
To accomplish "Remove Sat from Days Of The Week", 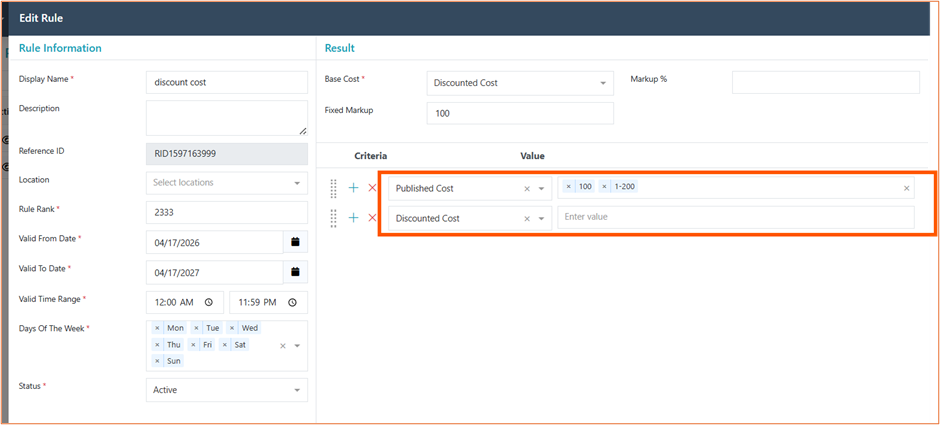I will click(x=224, y=345).
